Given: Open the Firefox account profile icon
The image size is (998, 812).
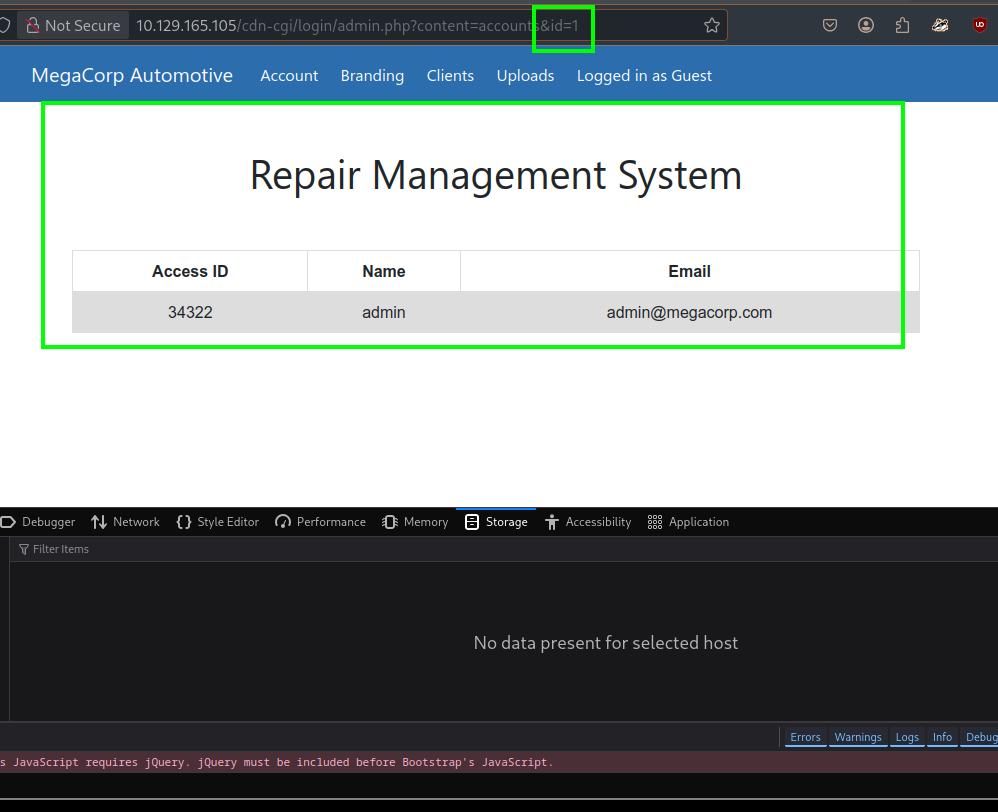Looking at the screenshot, I should (x=866, y=25).
